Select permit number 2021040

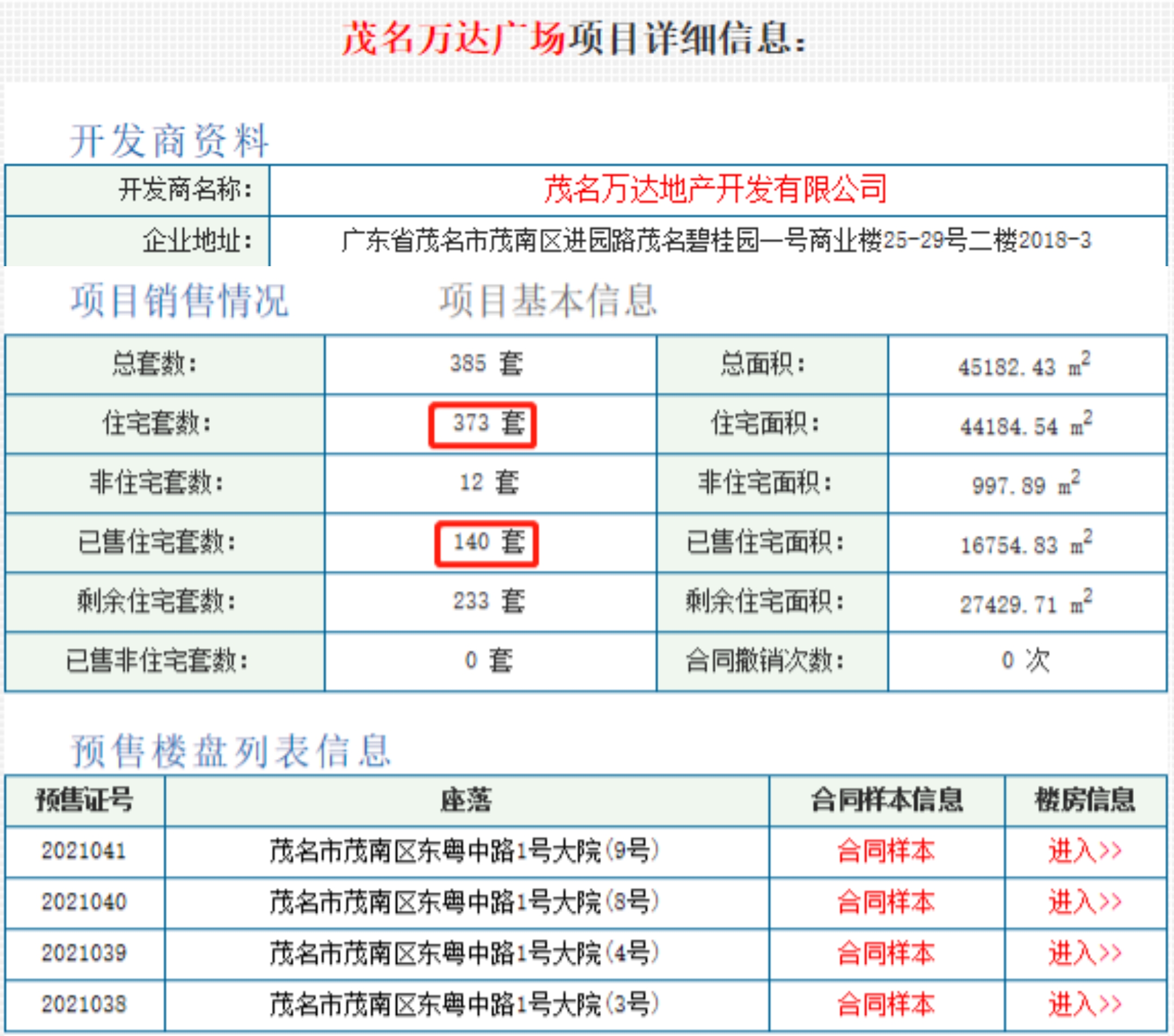(84, 902)
